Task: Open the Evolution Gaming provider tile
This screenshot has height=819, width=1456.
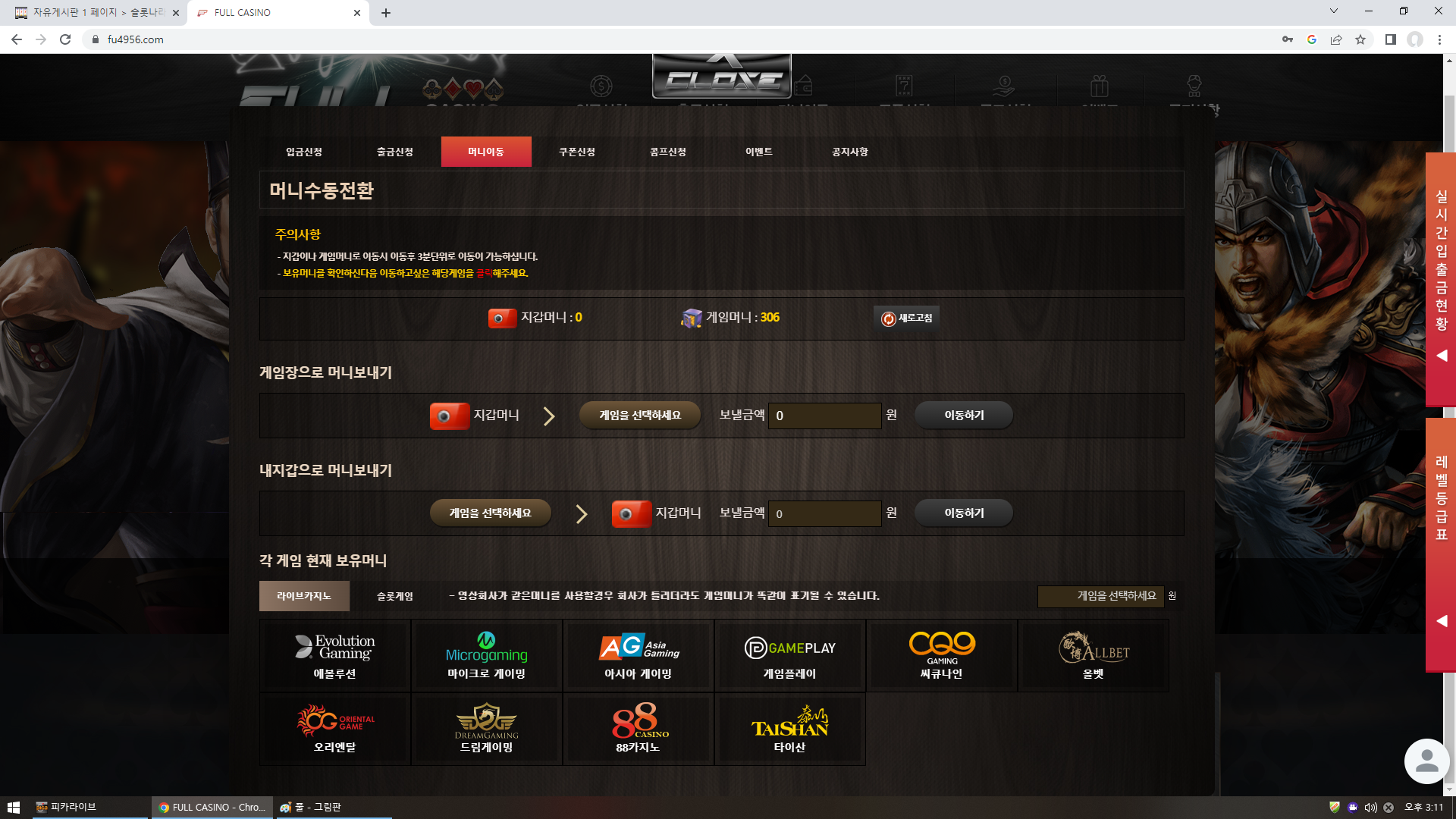Action: point(335,655)
